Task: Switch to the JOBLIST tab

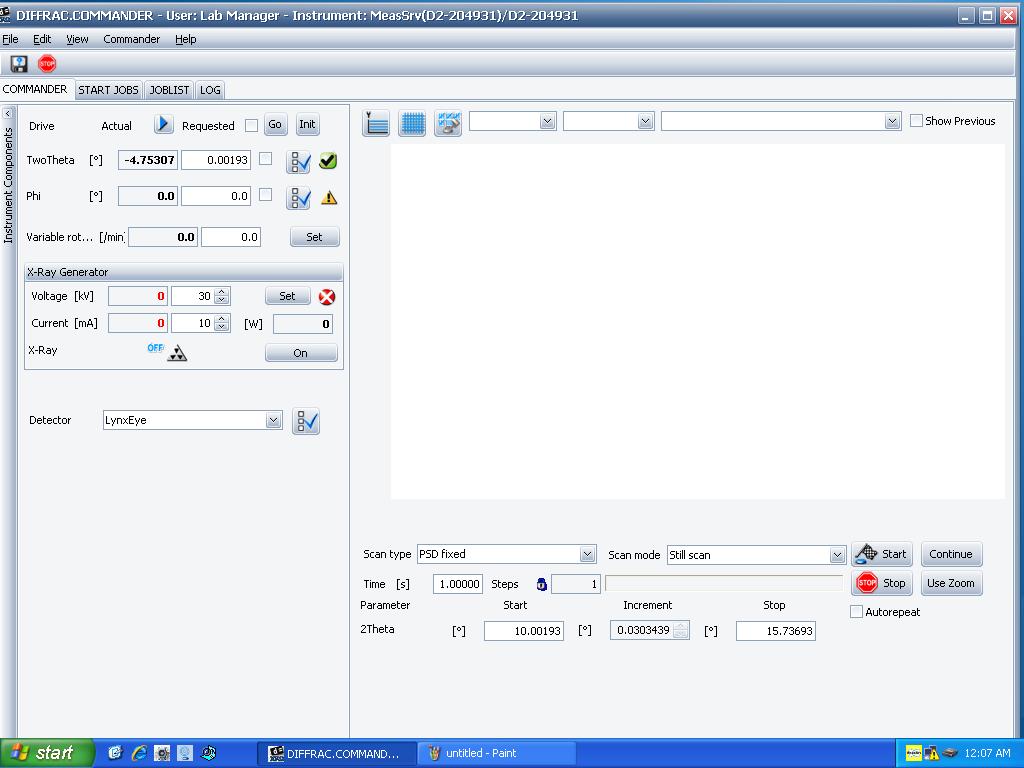Action: coord(168,89)
